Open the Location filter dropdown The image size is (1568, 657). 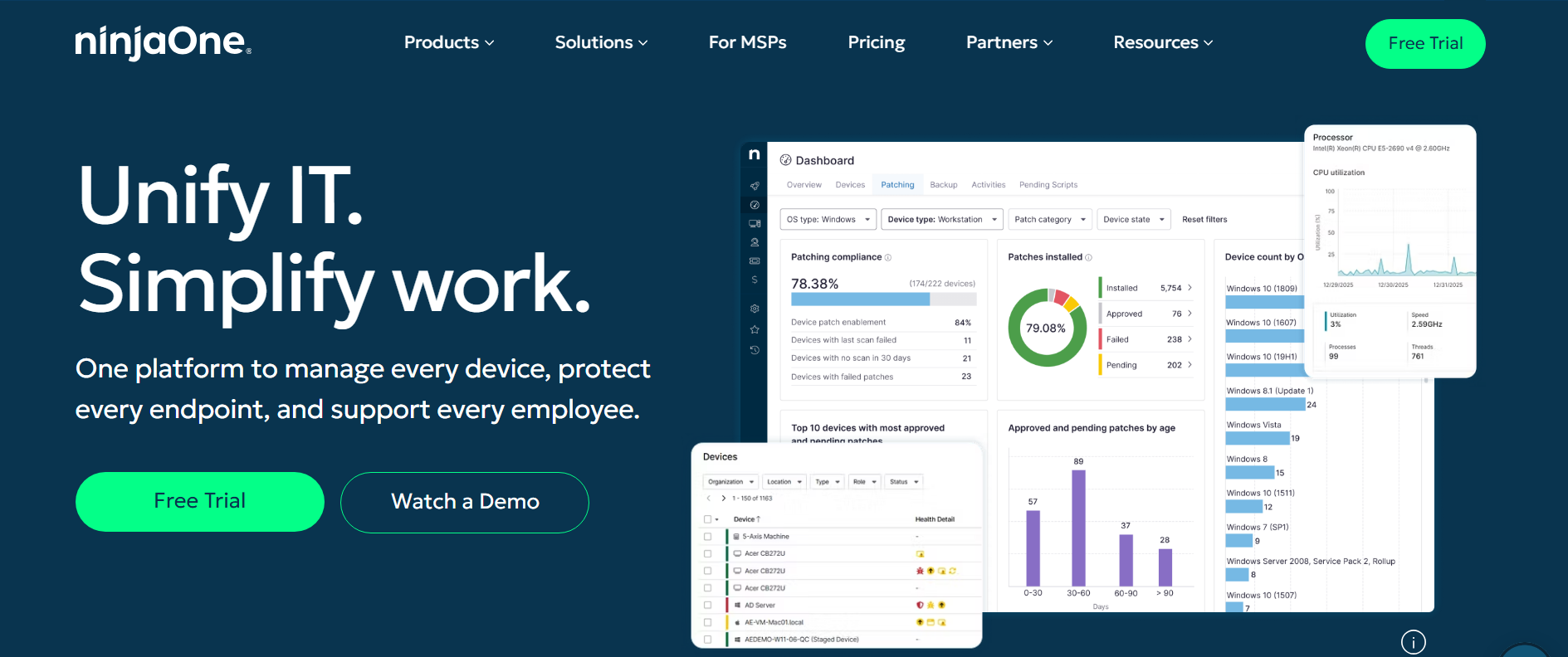784,482
